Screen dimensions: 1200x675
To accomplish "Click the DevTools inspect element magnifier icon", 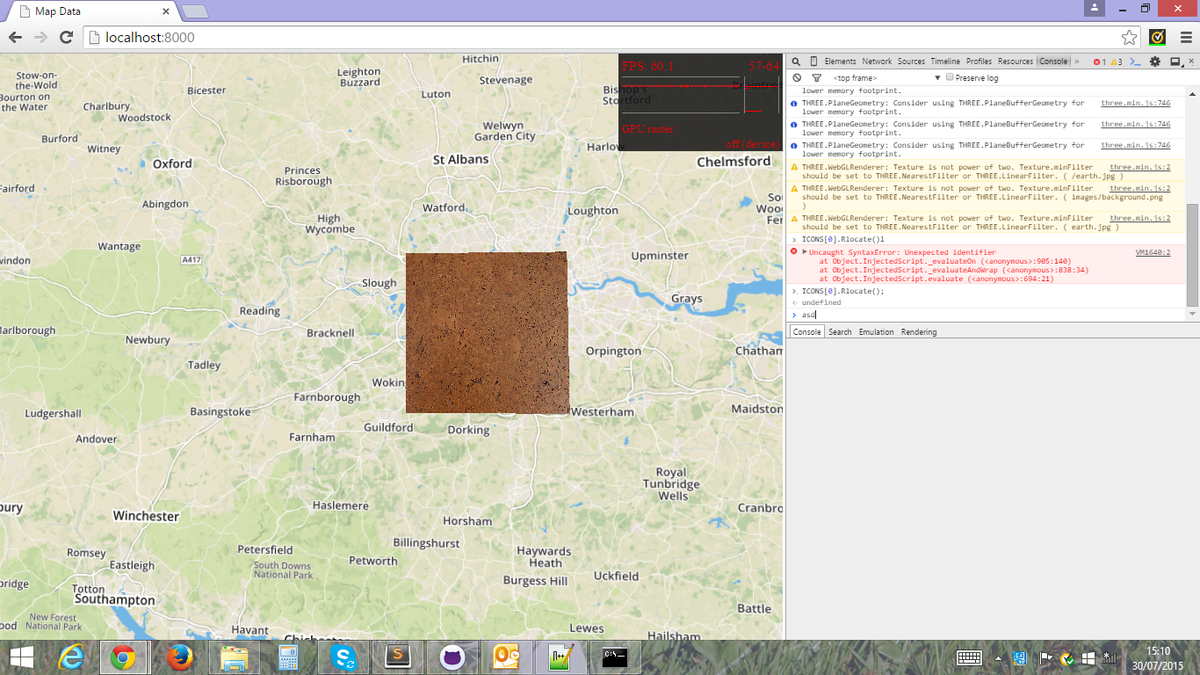I will (x=797, y=62).
